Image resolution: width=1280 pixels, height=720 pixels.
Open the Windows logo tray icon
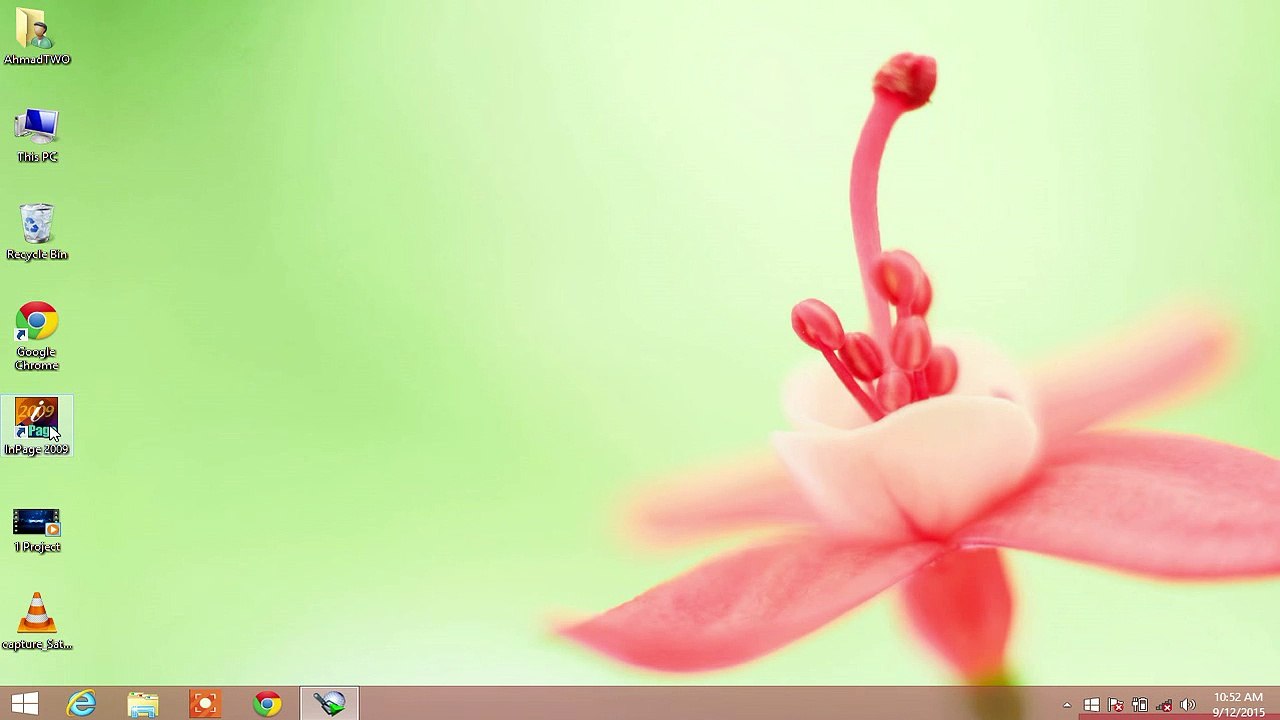pos(1091,705)
